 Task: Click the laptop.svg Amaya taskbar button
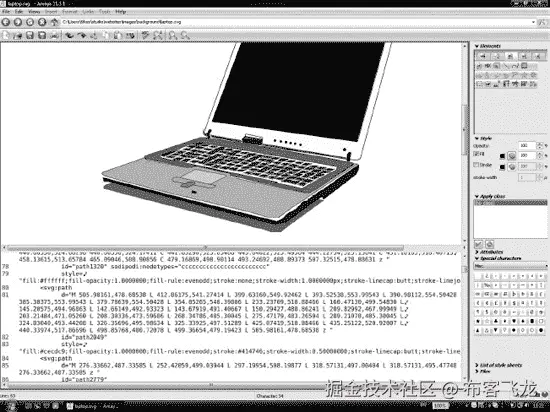[92, 406]
